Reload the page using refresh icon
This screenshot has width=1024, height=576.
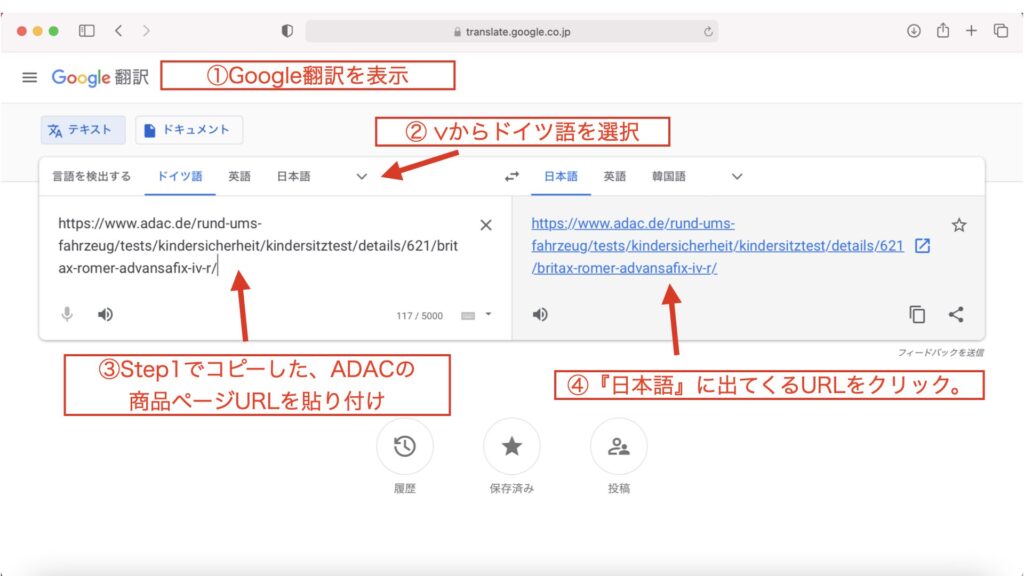click(708, 31)
